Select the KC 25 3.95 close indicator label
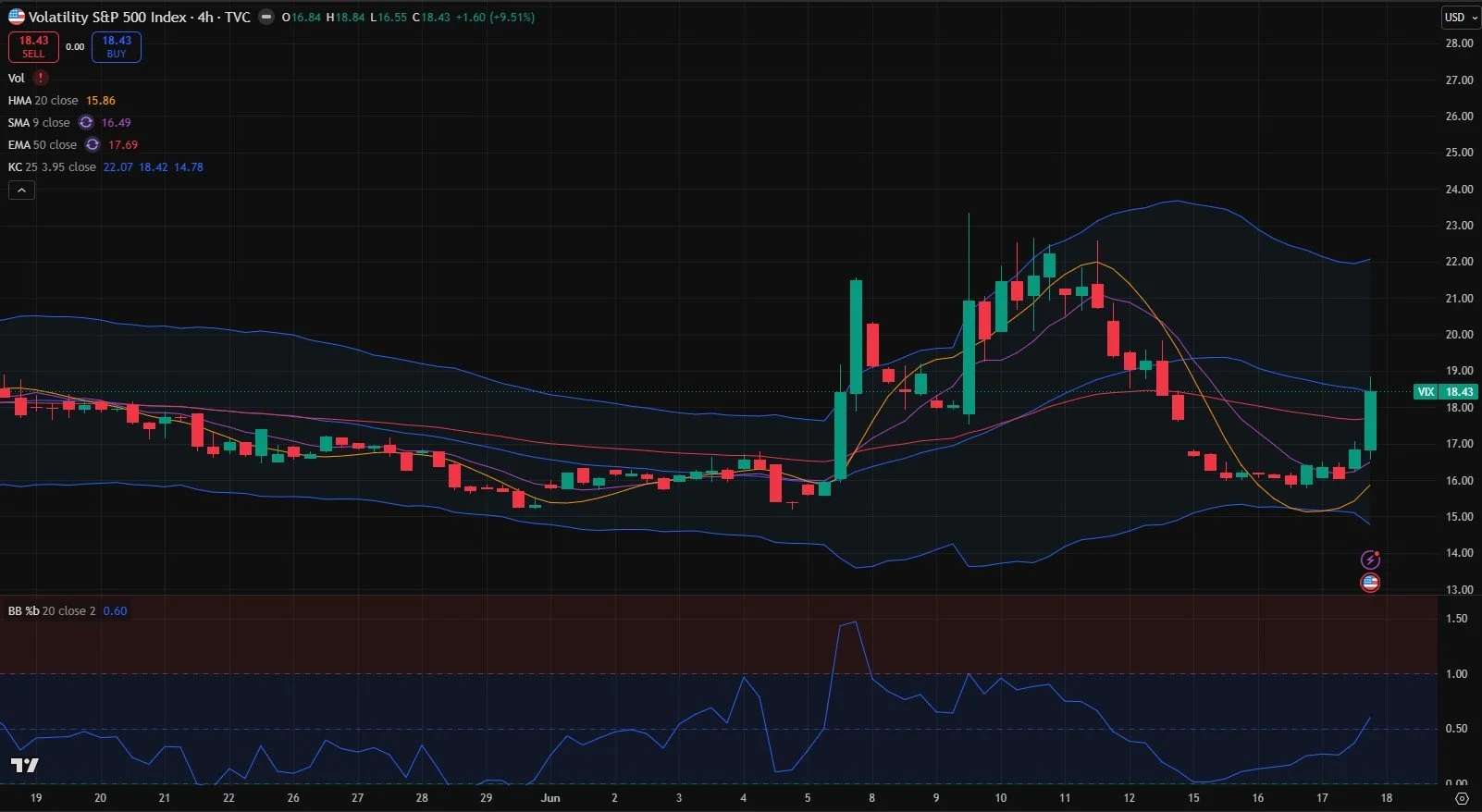1482x812 pixels. (x=52, y=166)
